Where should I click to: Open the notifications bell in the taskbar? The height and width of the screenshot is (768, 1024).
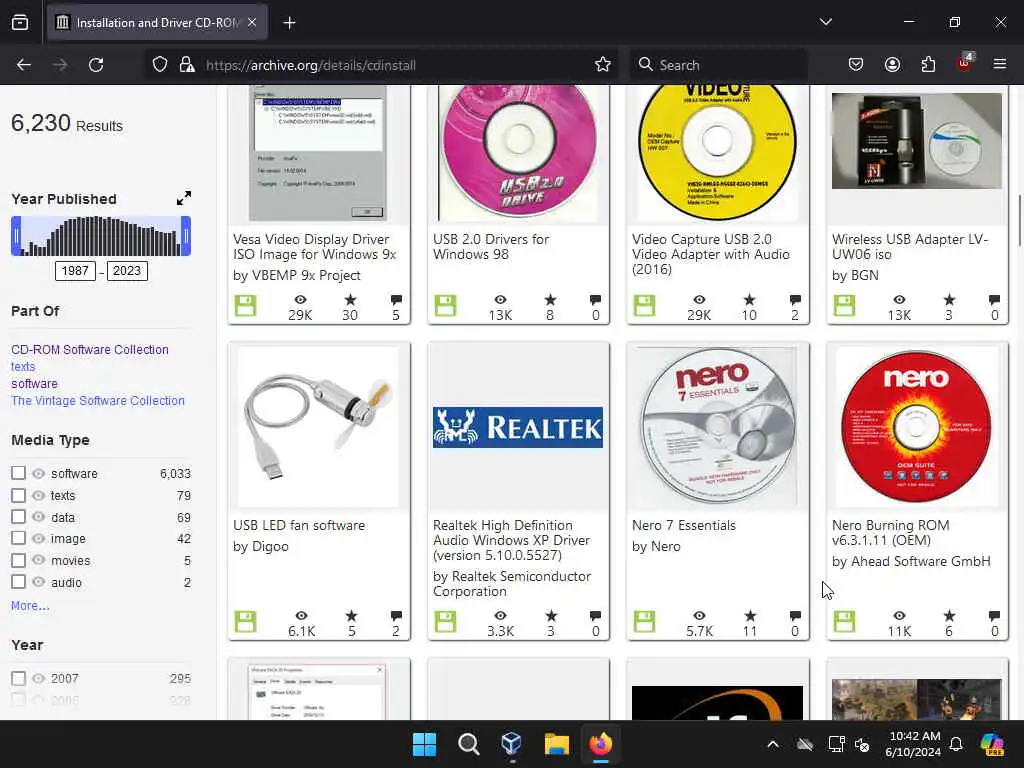(x=955, y=744)
